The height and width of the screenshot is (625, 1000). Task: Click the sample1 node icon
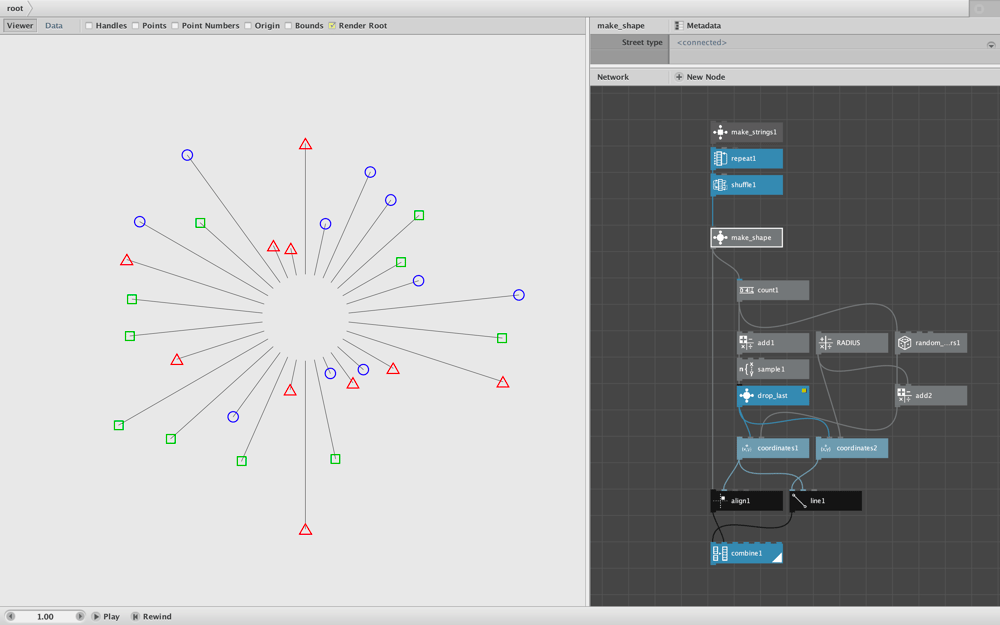click(x=746, y=369)
